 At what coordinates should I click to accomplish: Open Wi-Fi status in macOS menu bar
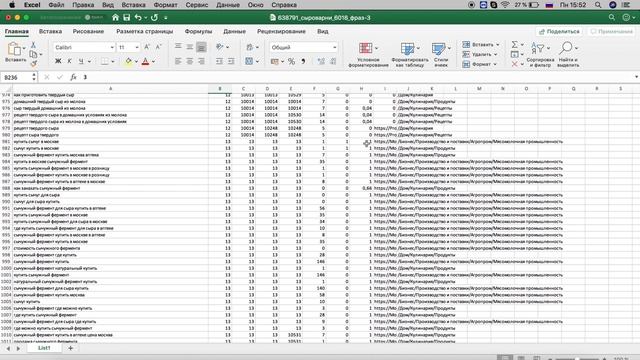click(x=505, y=5)
